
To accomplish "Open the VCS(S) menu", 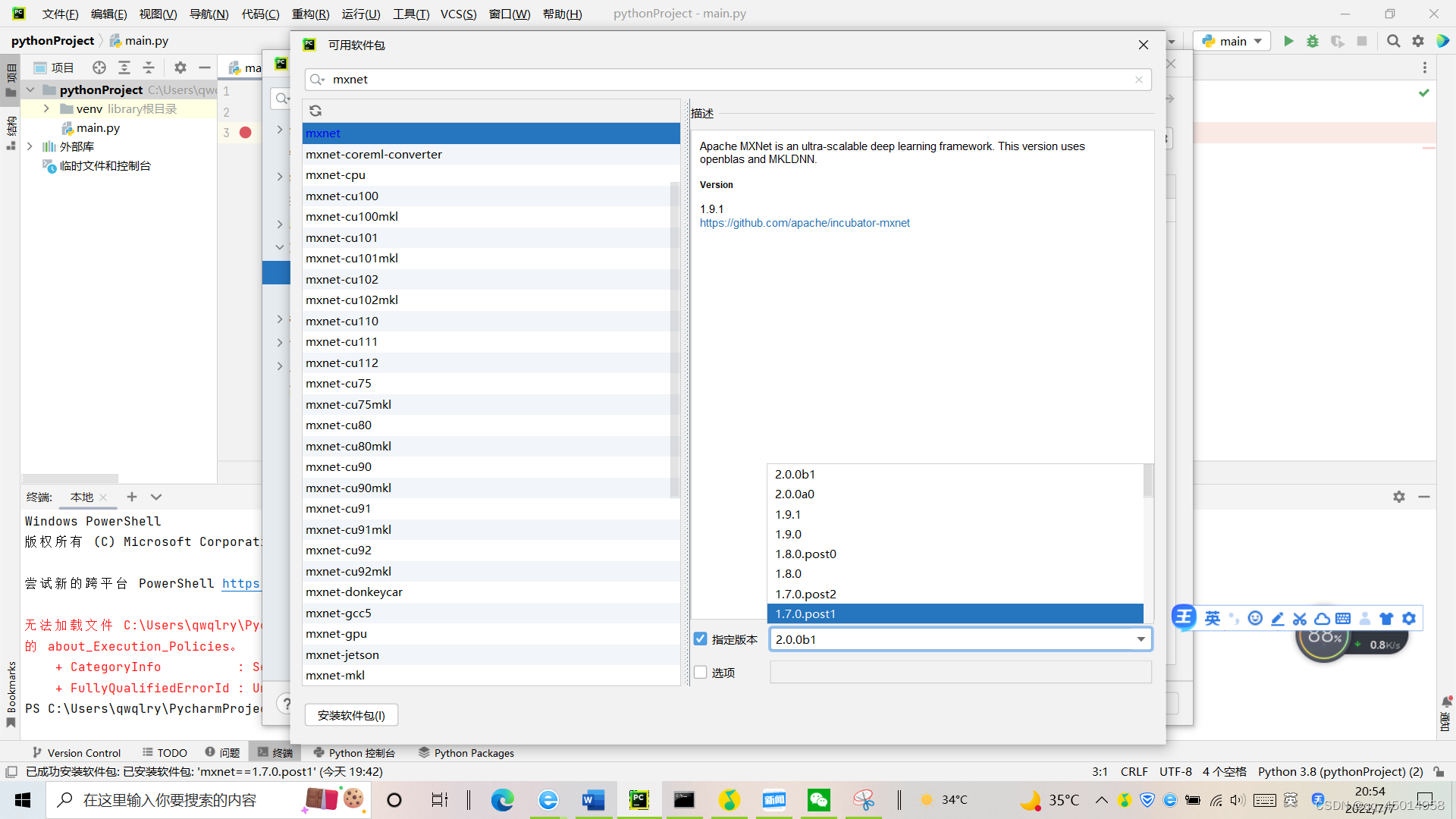I will (x=458, y=14).
